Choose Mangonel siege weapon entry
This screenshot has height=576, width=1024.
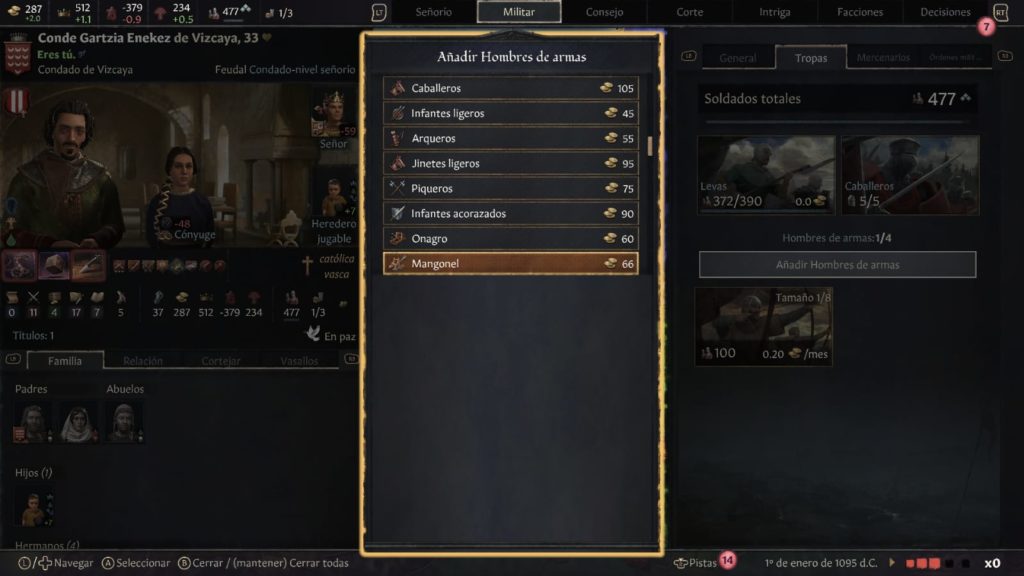(511, 263)
